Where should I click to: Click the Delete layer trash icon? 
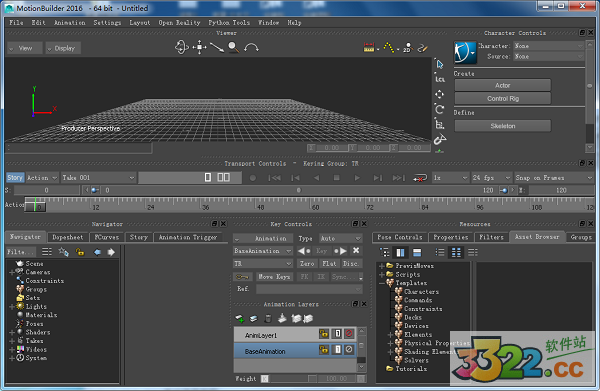[x=268, y=318]
